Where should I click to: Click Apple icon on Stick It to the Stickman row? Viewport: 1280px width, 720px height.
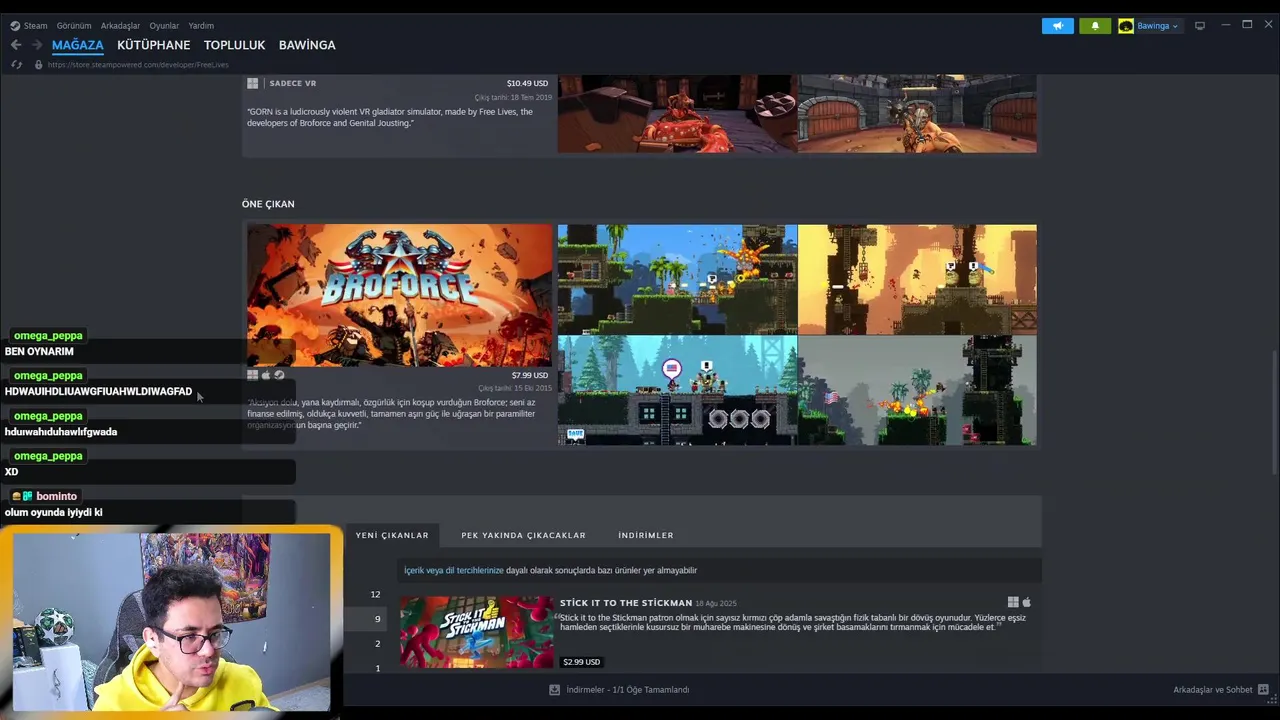(1026, 602)
